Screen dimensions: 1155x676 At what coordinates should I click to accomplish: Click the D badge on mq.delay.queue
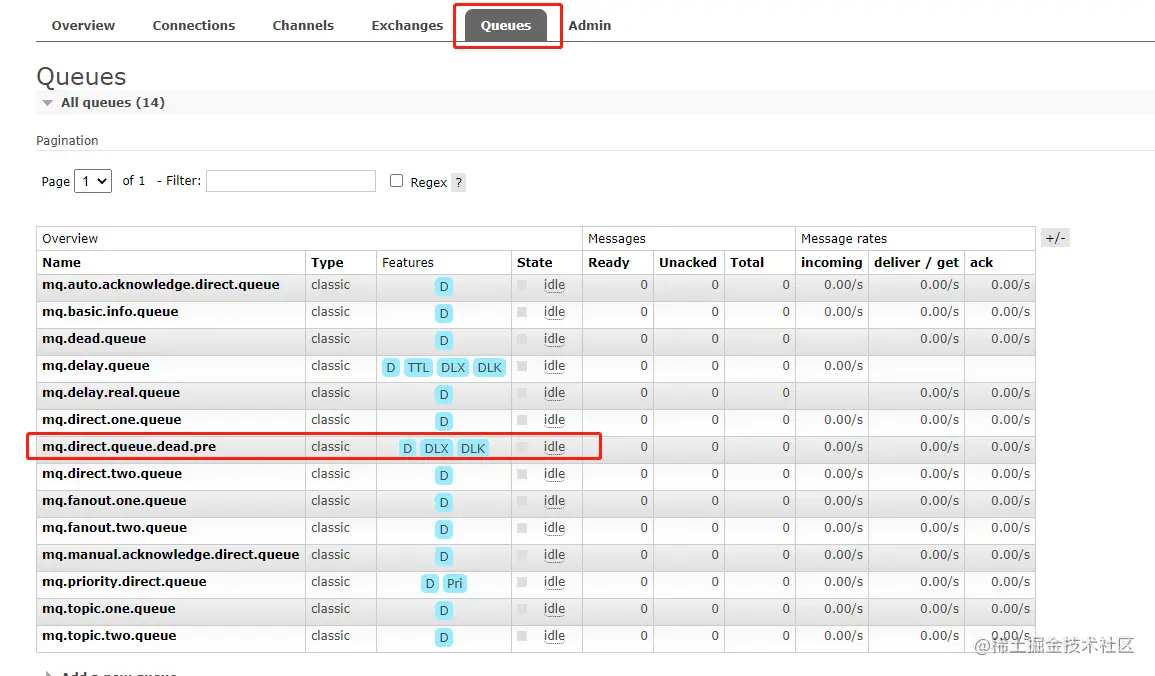coord(391,367)
